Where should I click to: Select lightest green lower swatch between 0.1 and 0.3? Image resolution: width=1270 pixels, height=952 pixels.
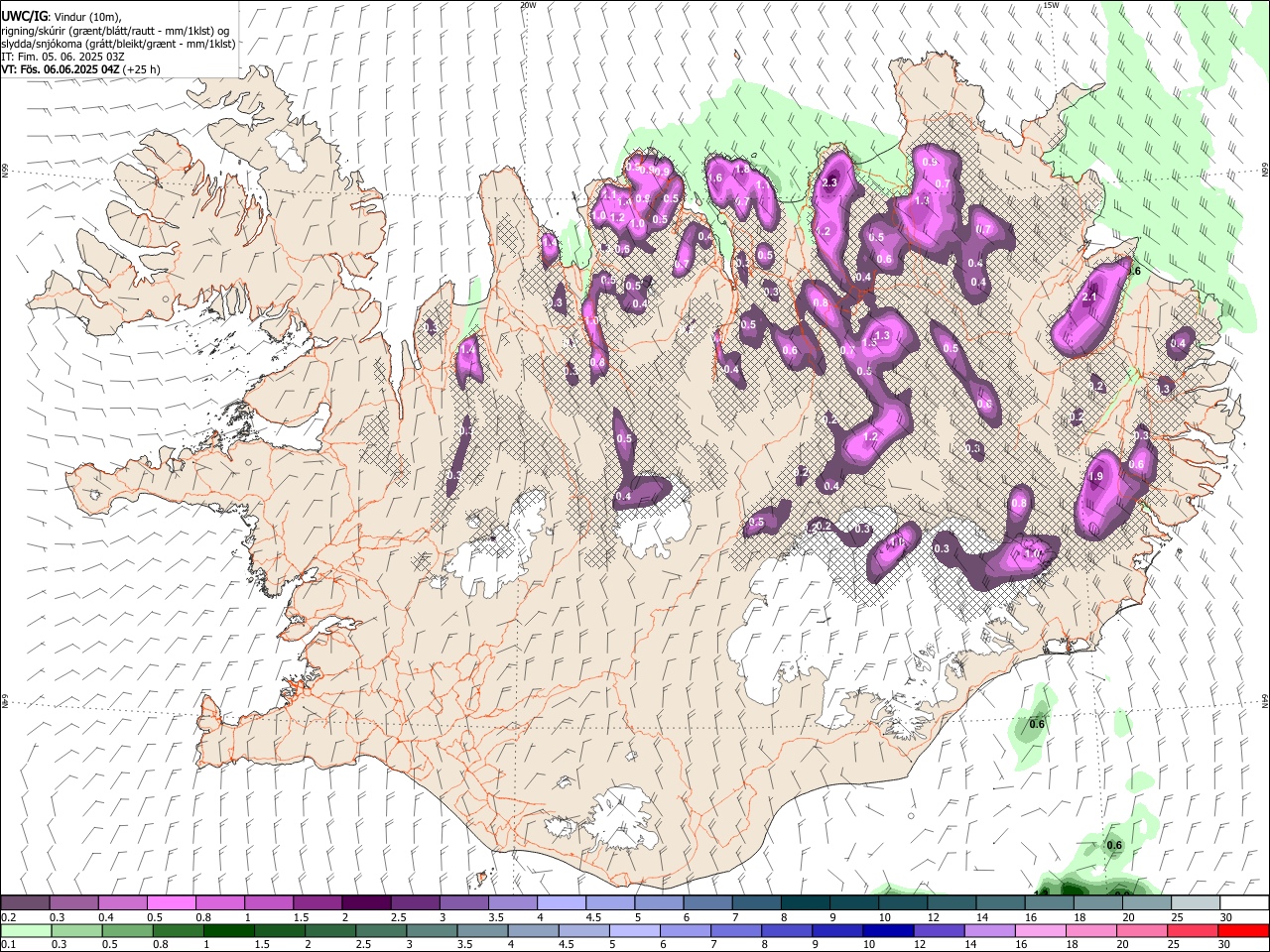26,930
